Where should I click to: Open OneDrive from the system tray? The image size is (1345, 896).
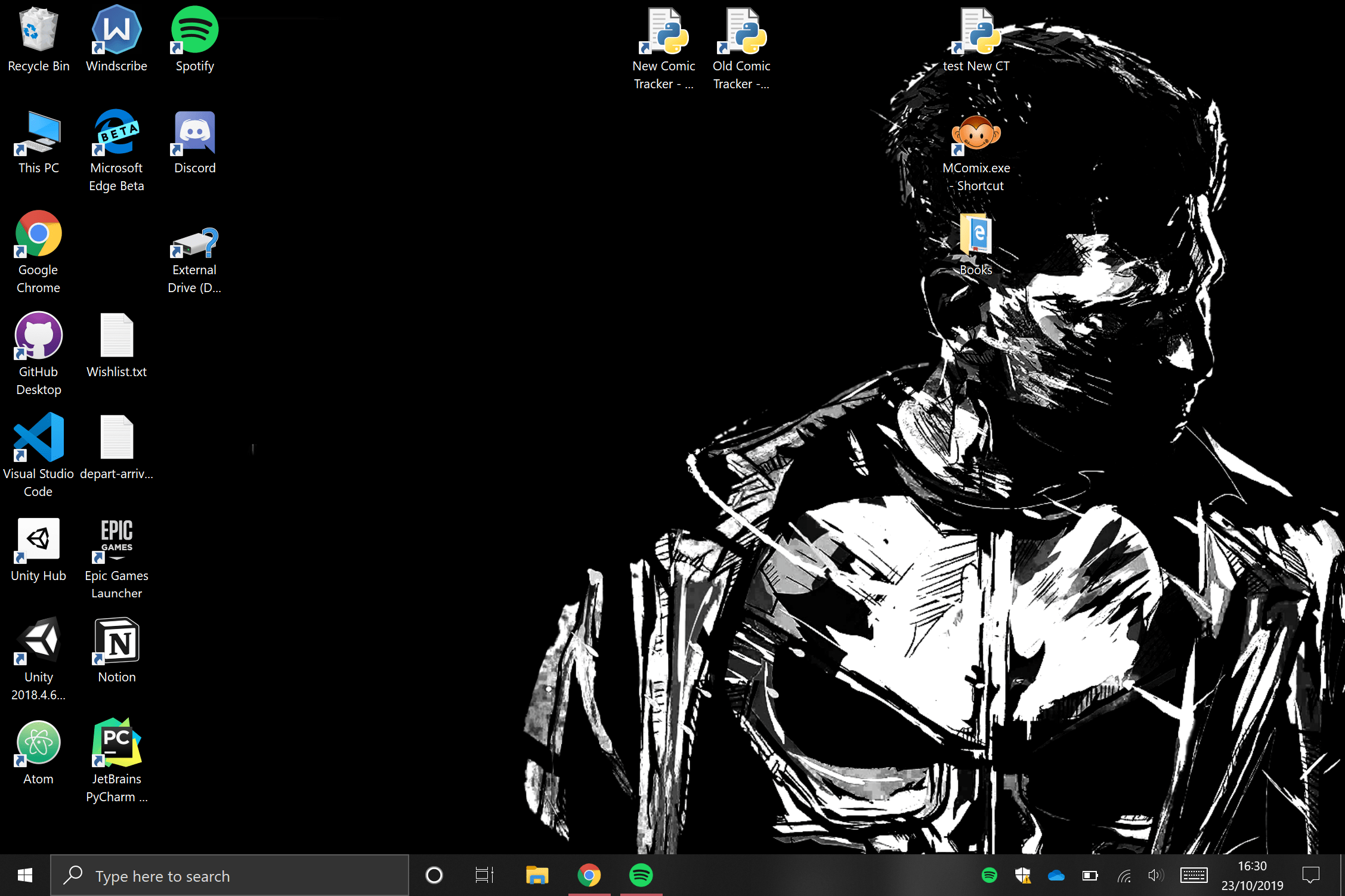[1056, 875]
